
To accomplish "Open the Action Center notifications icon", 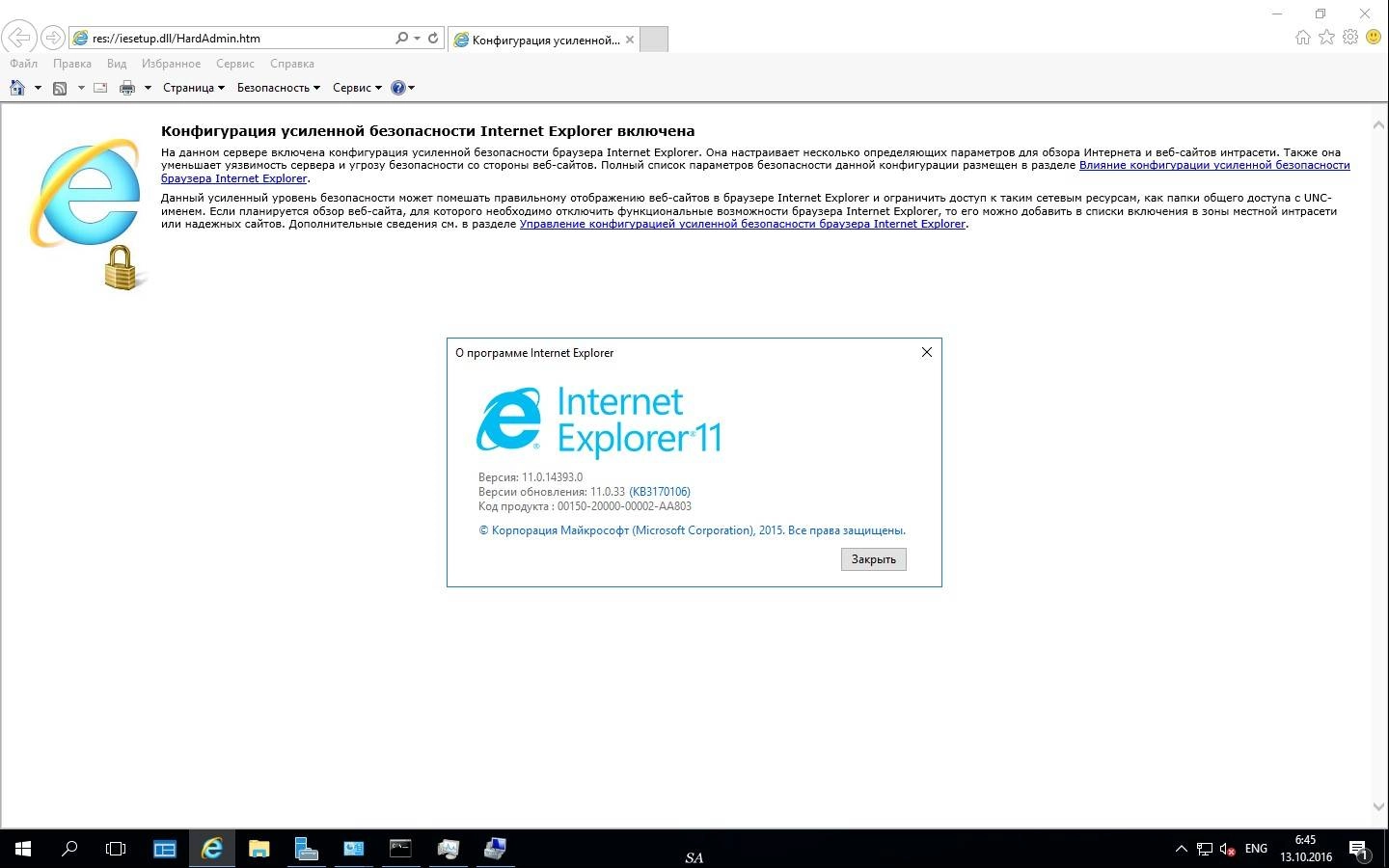I will coord(1359,849).
